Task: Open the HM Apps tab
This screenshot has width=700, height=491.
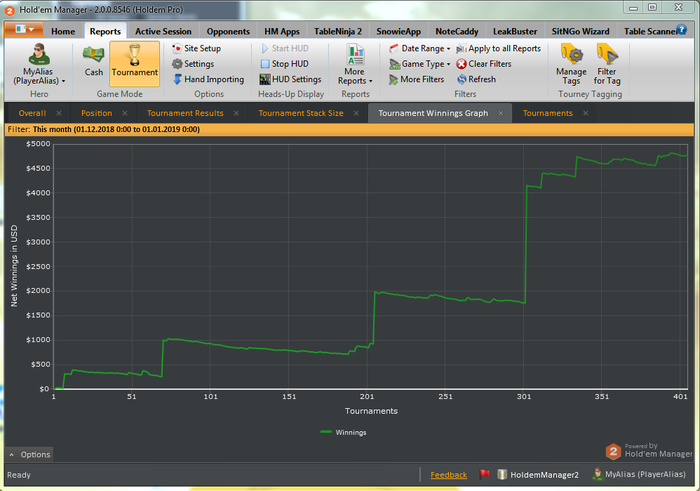Action: pos(282,31)
